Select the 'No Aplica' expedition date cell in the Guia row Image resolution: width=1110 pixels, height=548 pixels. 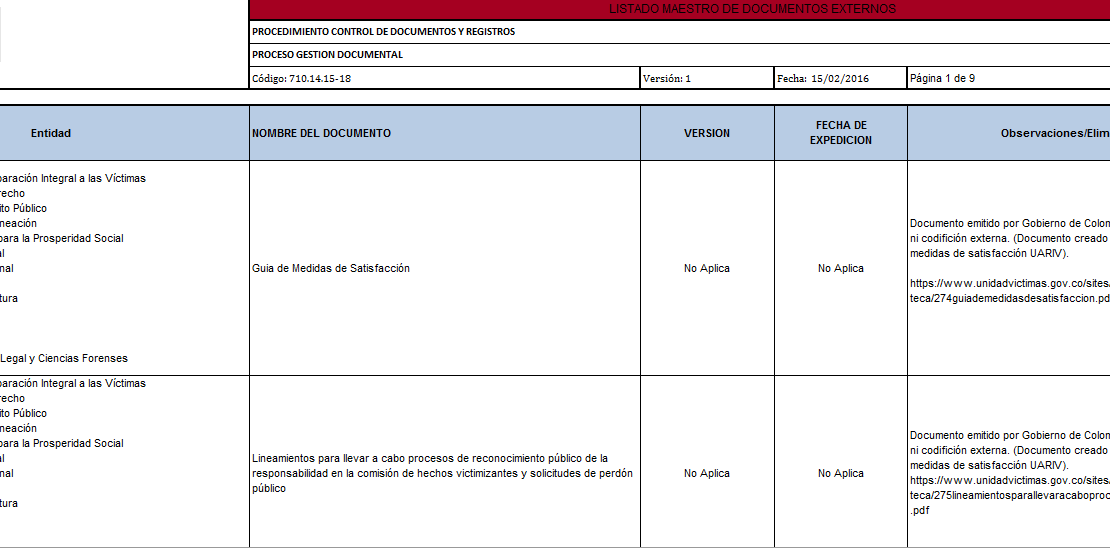point(840,268)
